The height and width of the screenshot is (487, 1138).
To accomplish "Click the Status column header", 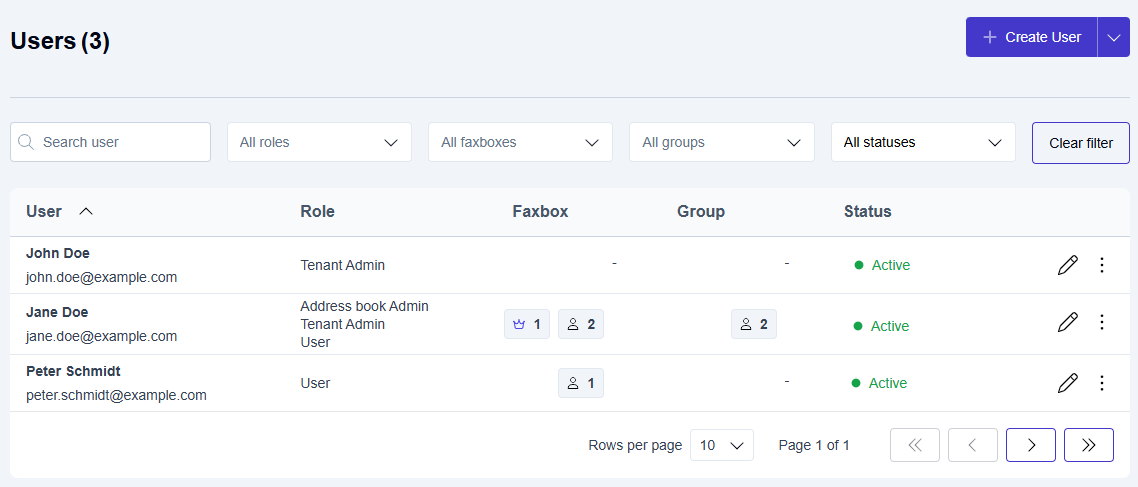I will coord(867,212).
